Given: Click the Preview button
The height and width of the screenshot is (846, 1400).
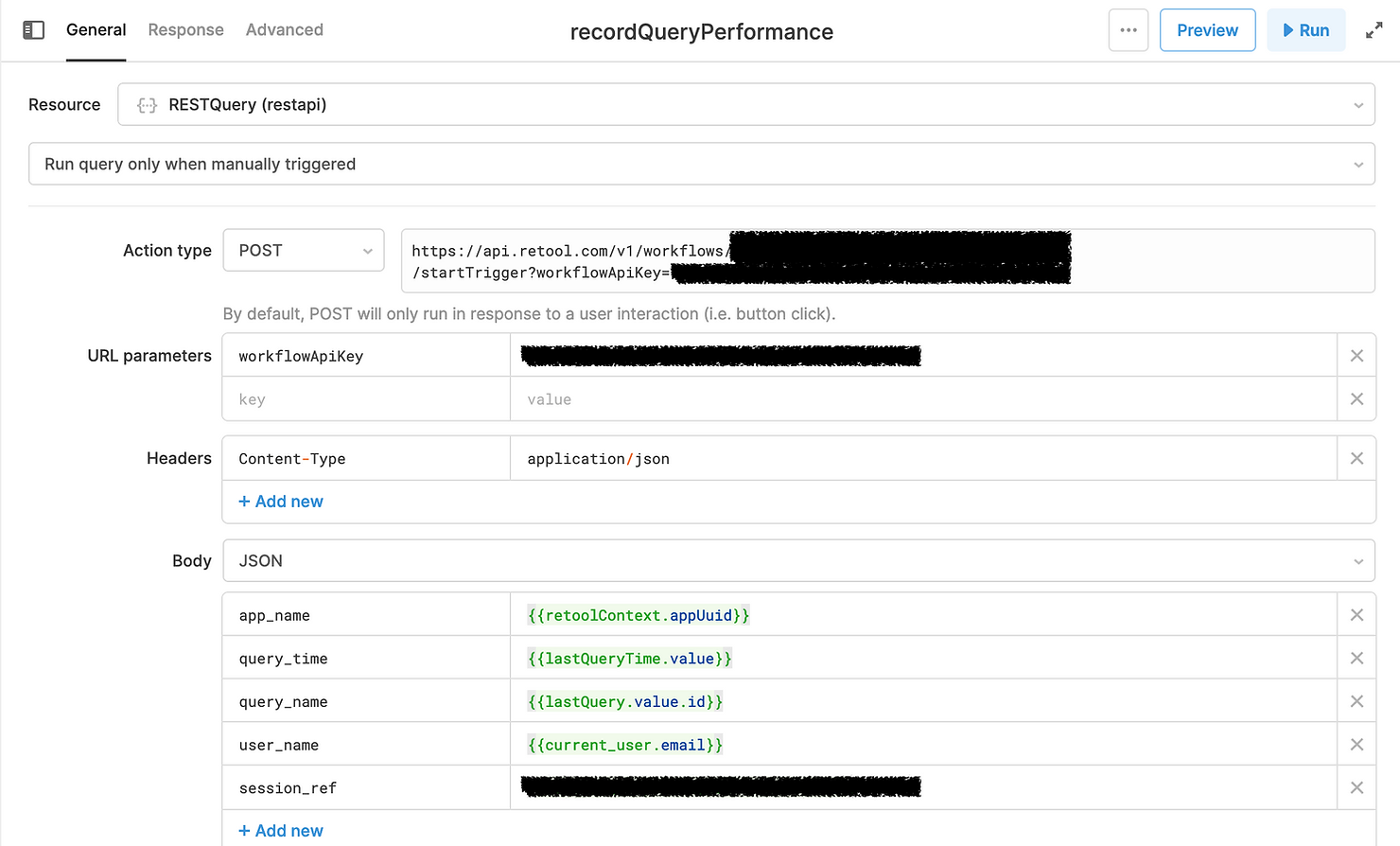Looking at the screenshot, I should 1207,29.
